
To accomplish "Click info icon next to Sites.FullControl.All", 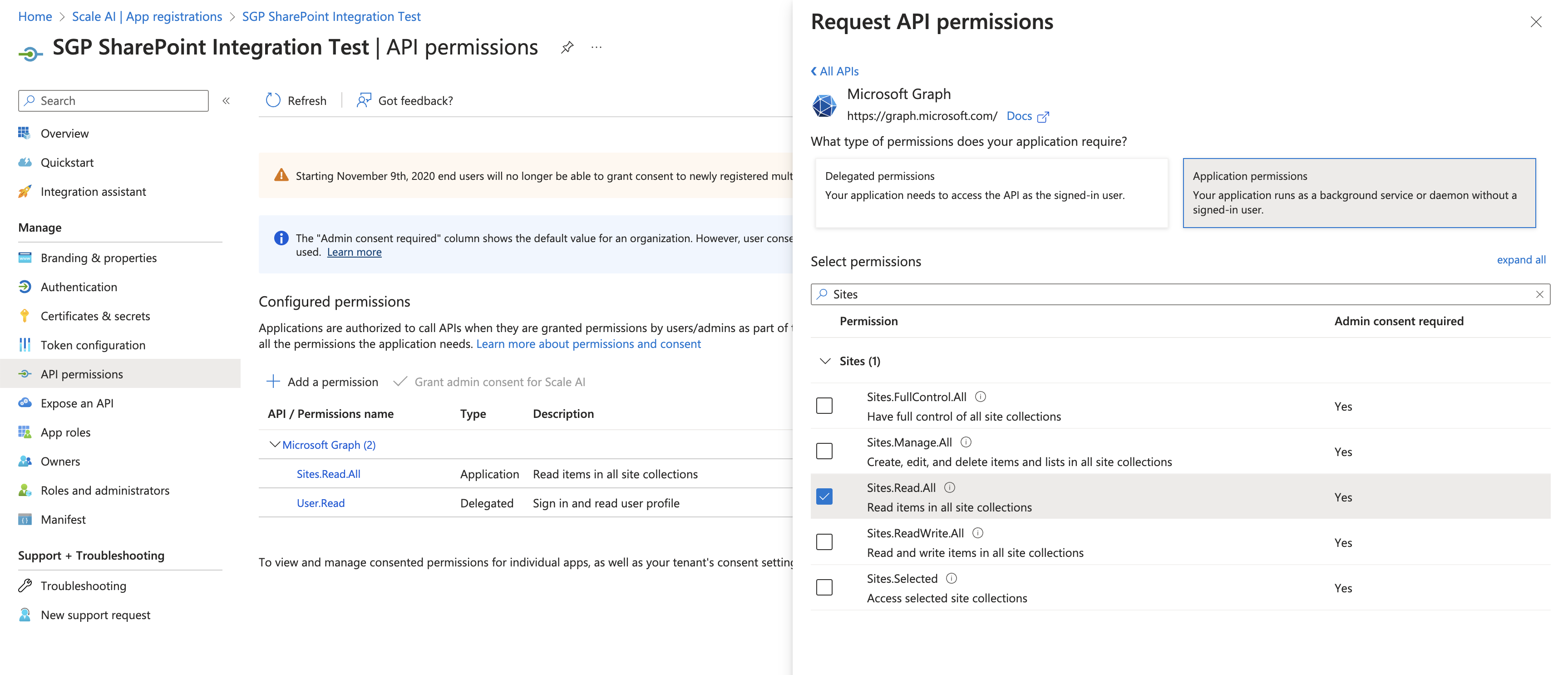I will (980, 397).
